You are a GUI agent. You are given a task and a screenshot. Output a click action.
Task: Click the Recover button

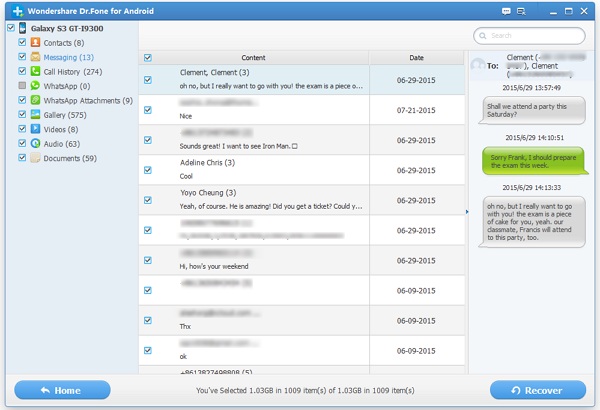538,390
